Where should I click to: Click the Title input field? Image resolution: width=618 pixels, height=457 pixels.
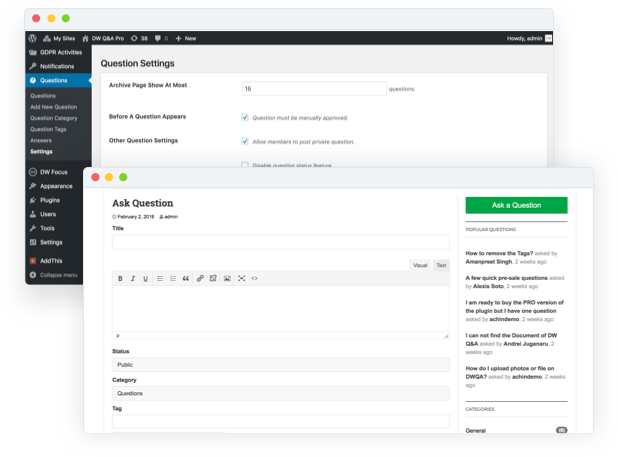[x=281, y=242]
